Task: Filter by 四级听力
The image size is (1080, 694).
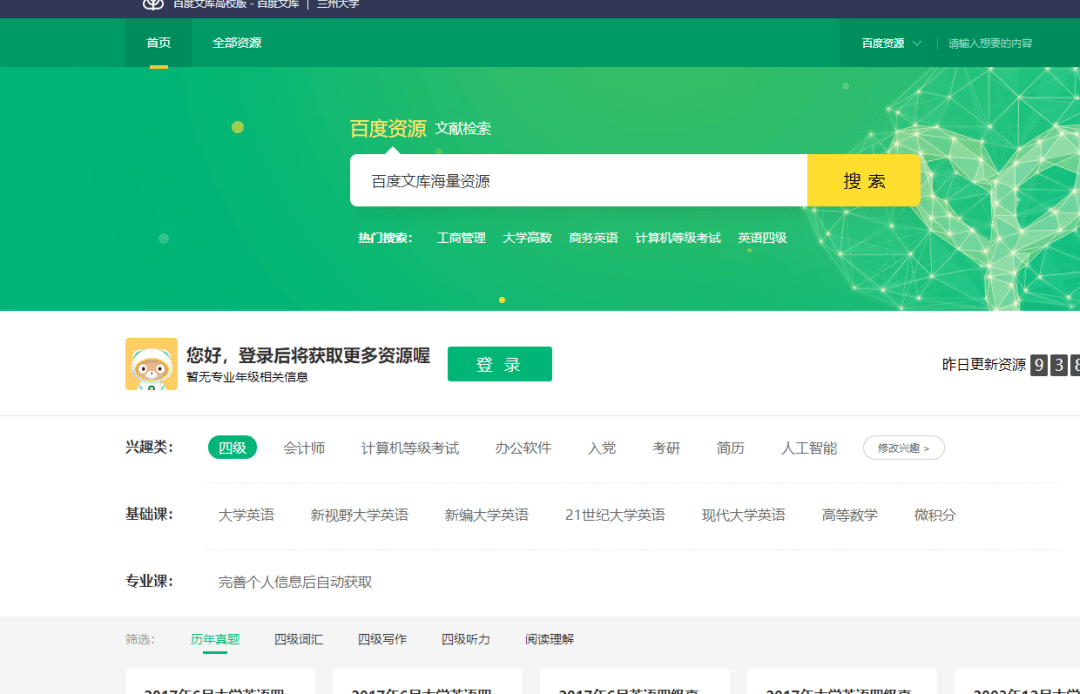Action: pyautogui.click(x=466, y=640)
